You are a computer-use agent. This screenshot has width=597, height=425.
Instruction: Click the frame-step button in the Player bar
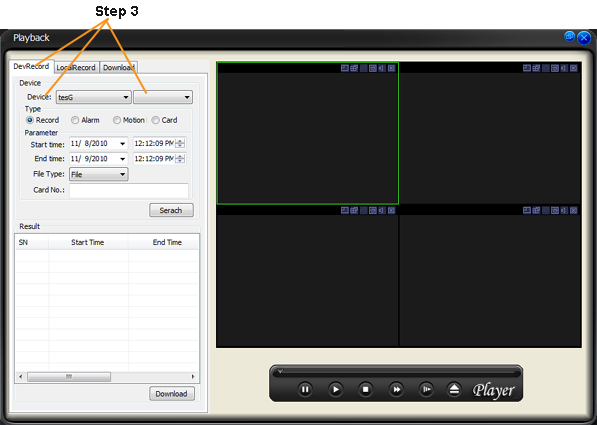[426, 390]
